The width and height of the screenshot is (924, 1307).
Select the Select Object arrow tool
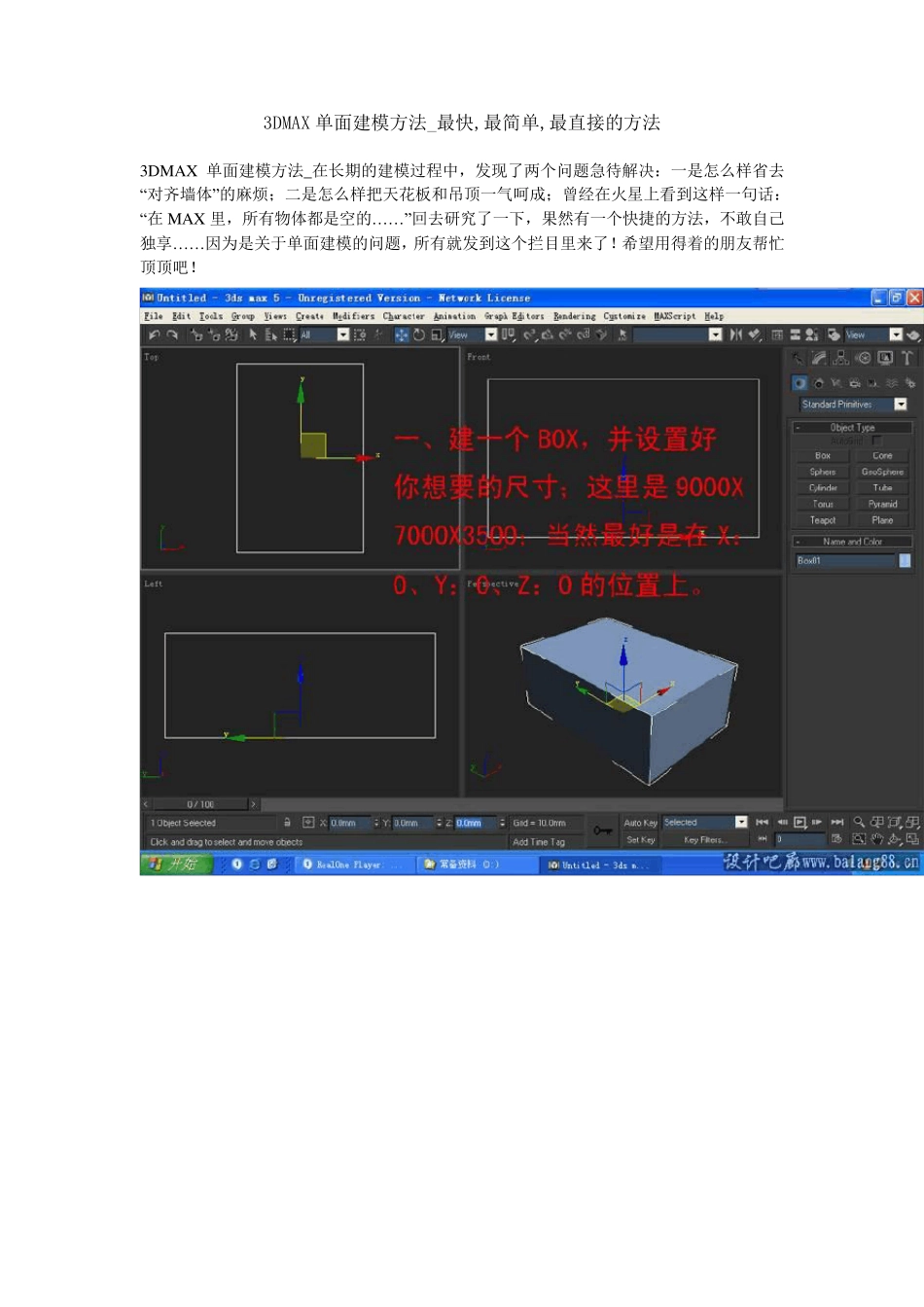point(253,335)
